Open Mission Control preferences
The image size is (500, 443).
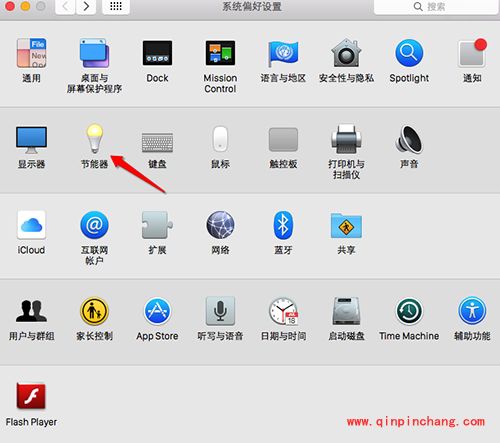220,53
